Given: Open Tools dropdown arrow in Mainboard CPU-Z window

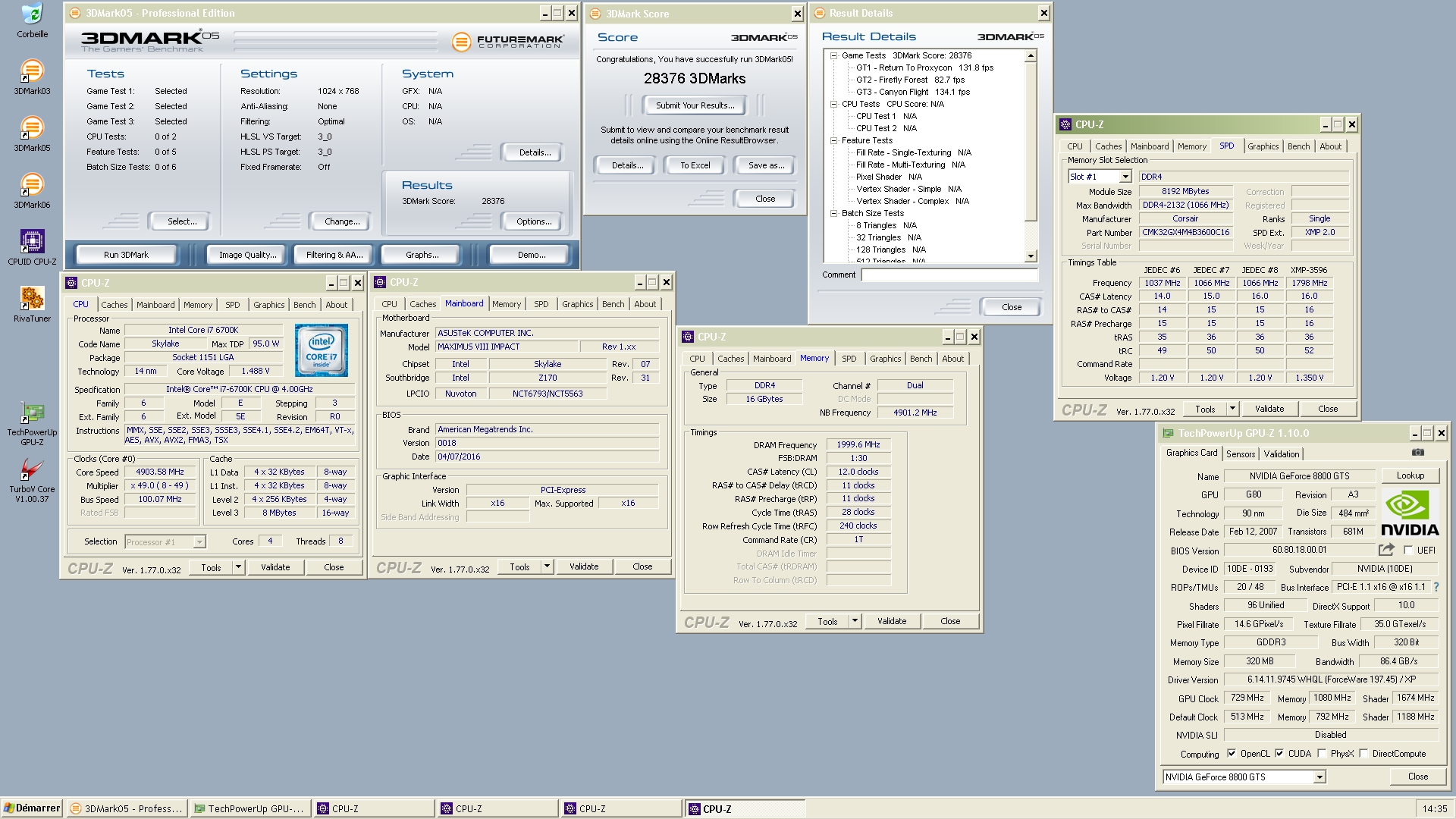Looking at the screenshot, I should (547, 566).
